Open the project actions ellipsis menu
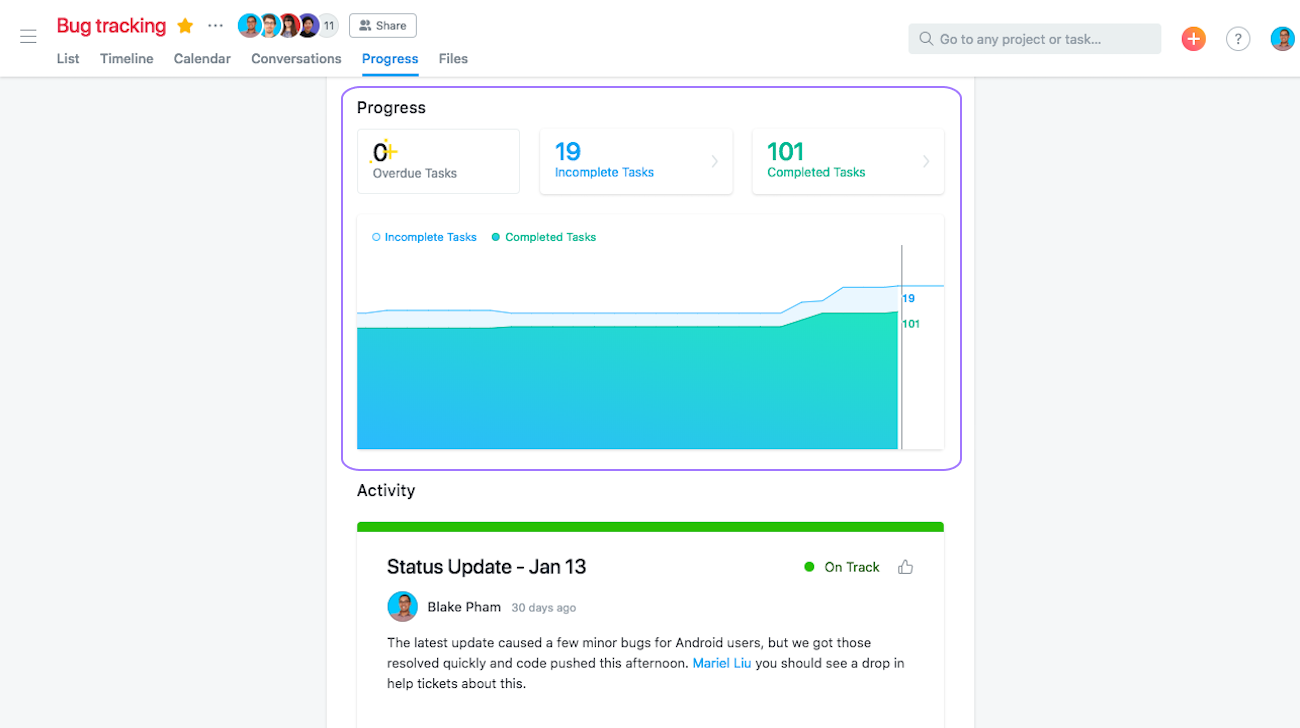Screen dimensions: 1300x728 (215, 26)
